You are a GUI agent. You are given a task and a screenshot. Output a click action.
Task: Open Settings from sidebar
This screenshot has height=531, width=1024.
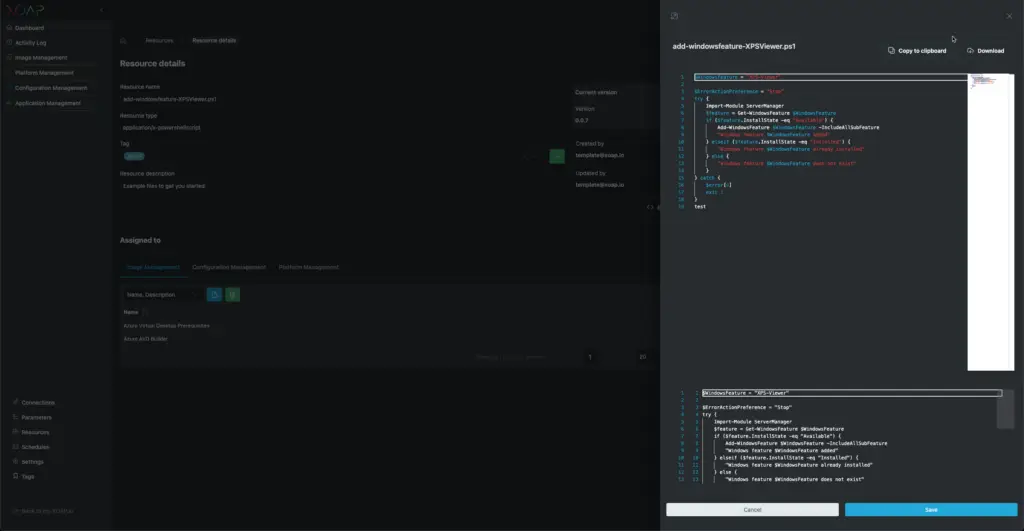click(x=33, y=462)
